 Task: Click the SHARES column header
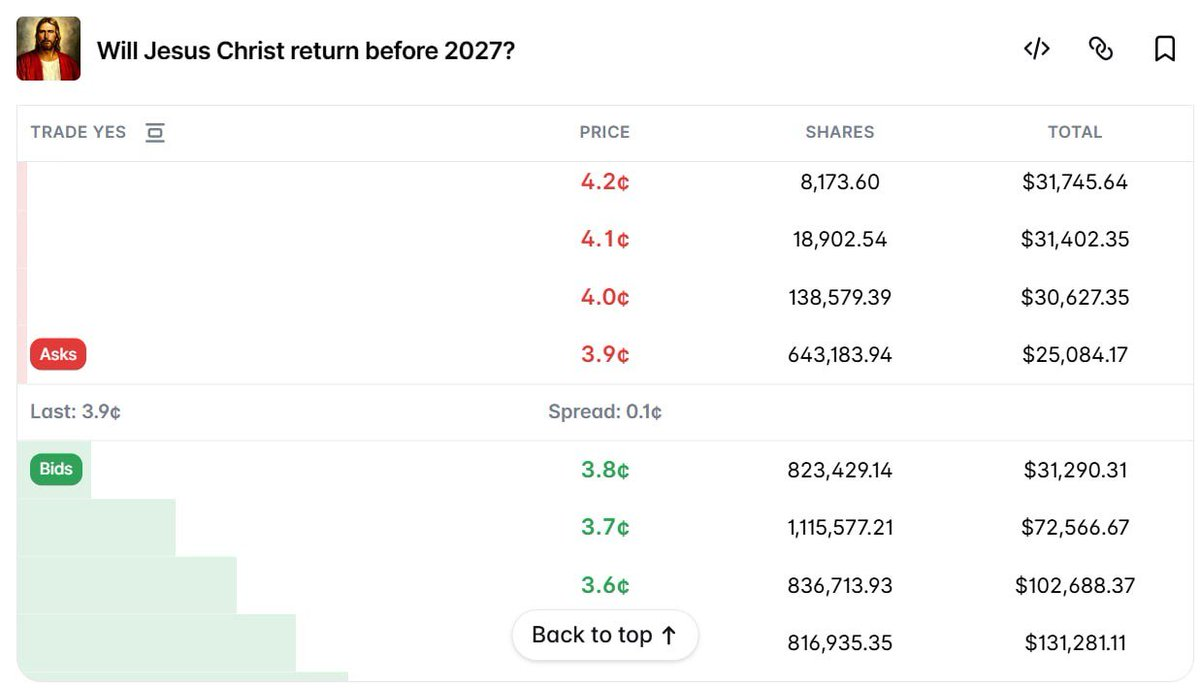[x=839, y=132]
